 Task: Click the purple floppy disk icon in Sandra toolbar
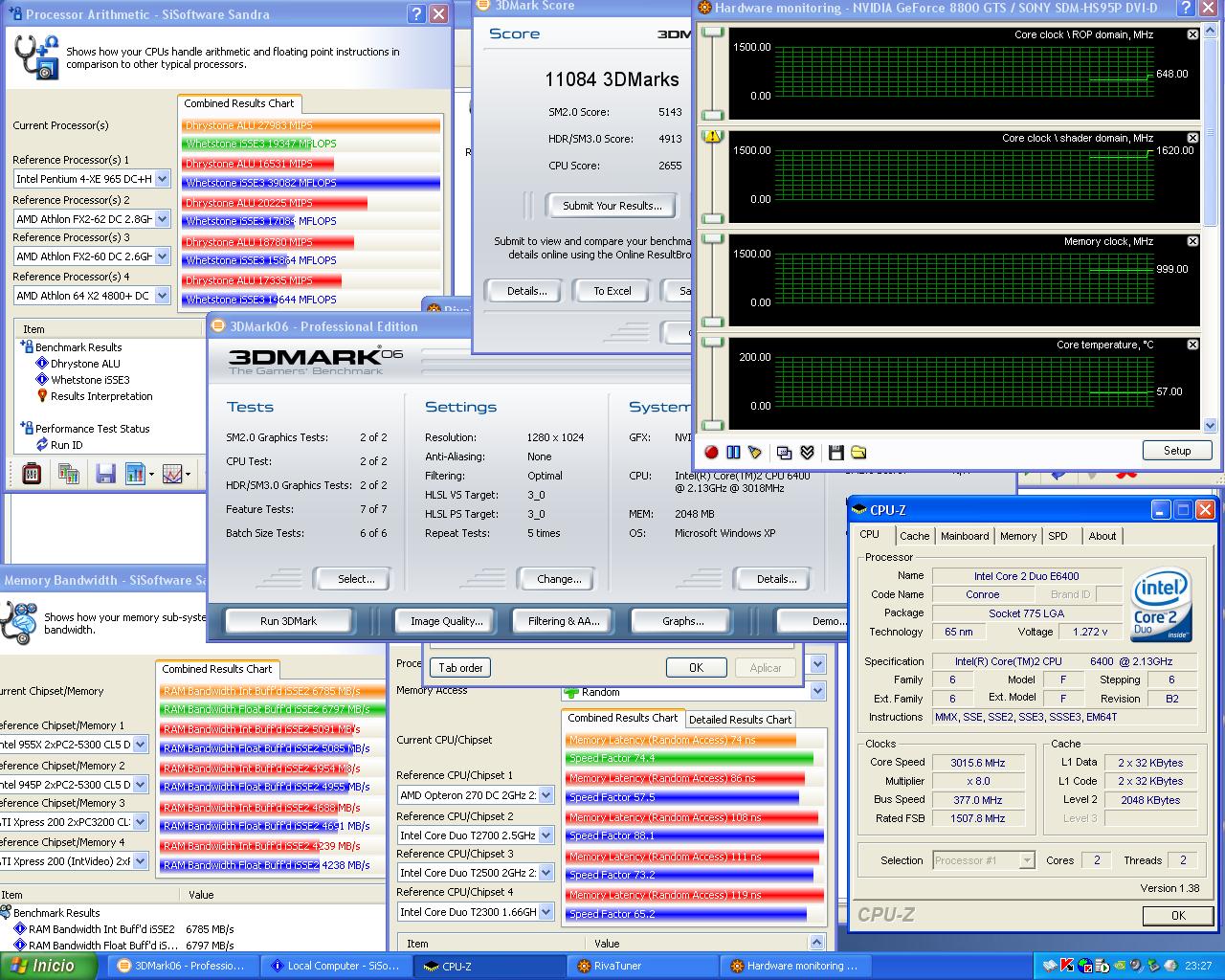click(x=105, y=473)
